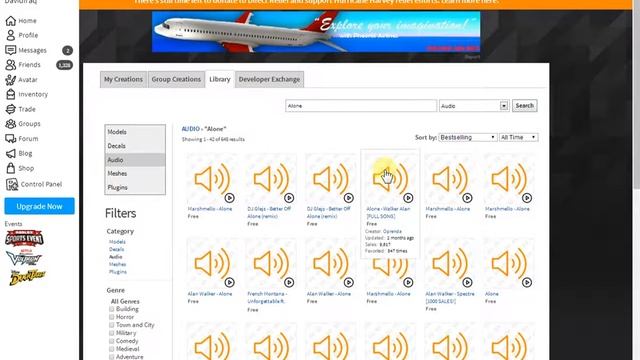The height and width of the screenshot is (360, 640).
Task: Select Plugins in the category list box
Action: tap(135, 187)
